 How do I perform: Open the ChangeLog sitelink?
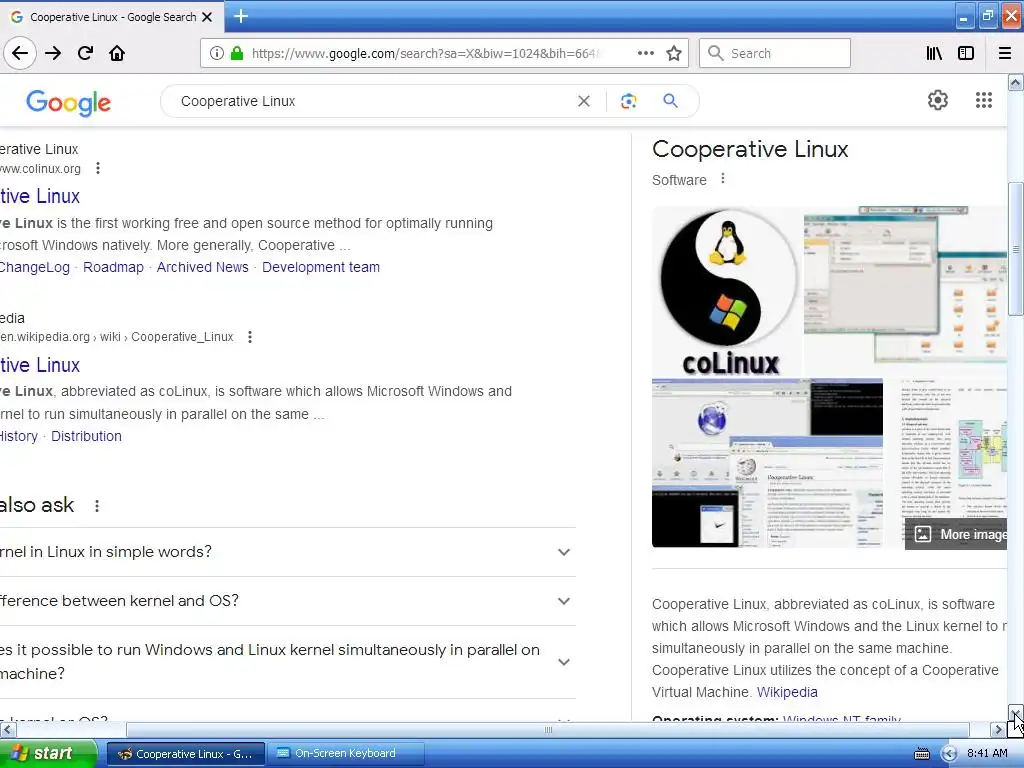click(x=35, y=267)
